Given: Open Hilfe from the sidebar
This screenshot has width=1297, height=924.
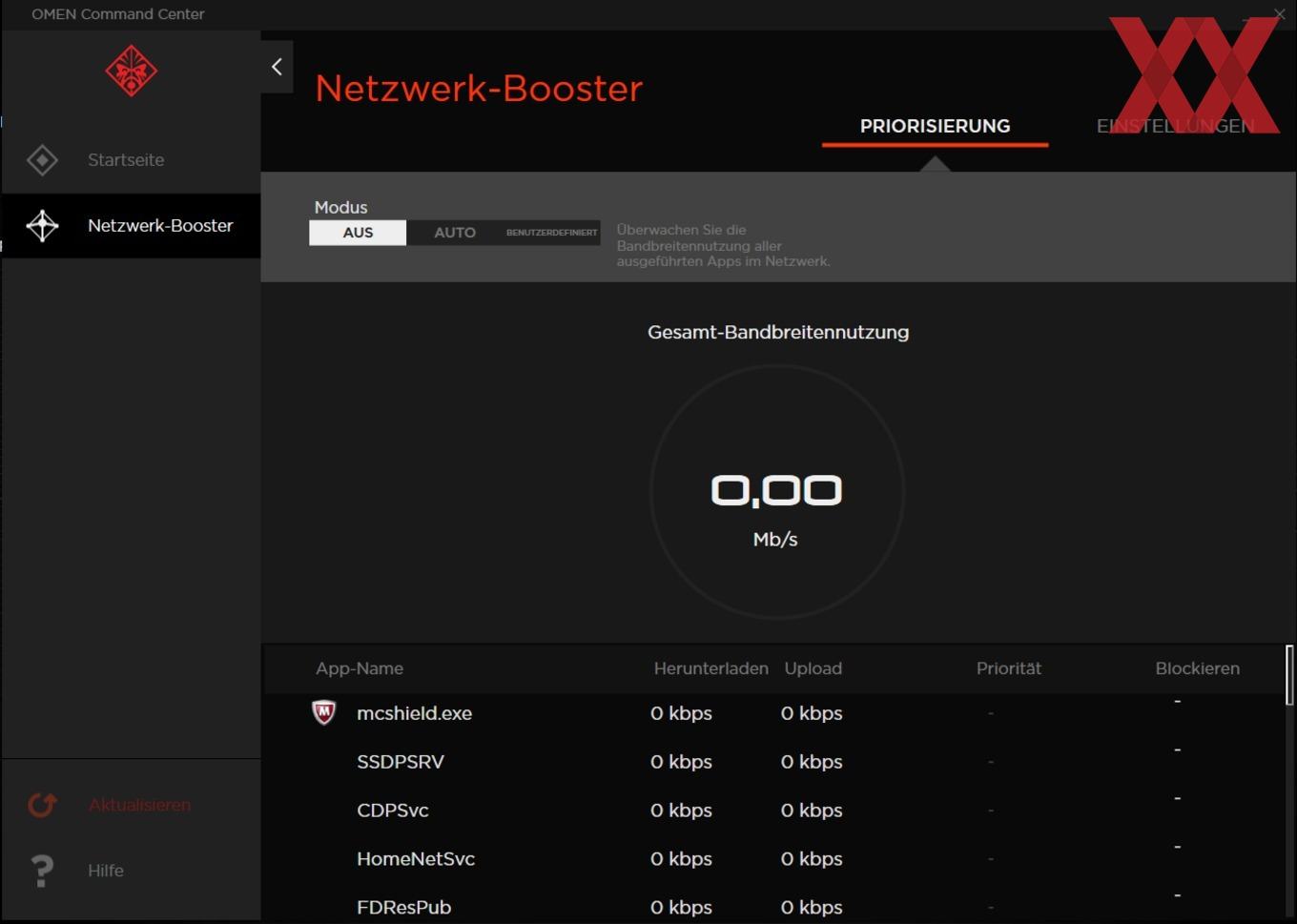Looking at the screenshot, I should [x=106, y=871].
